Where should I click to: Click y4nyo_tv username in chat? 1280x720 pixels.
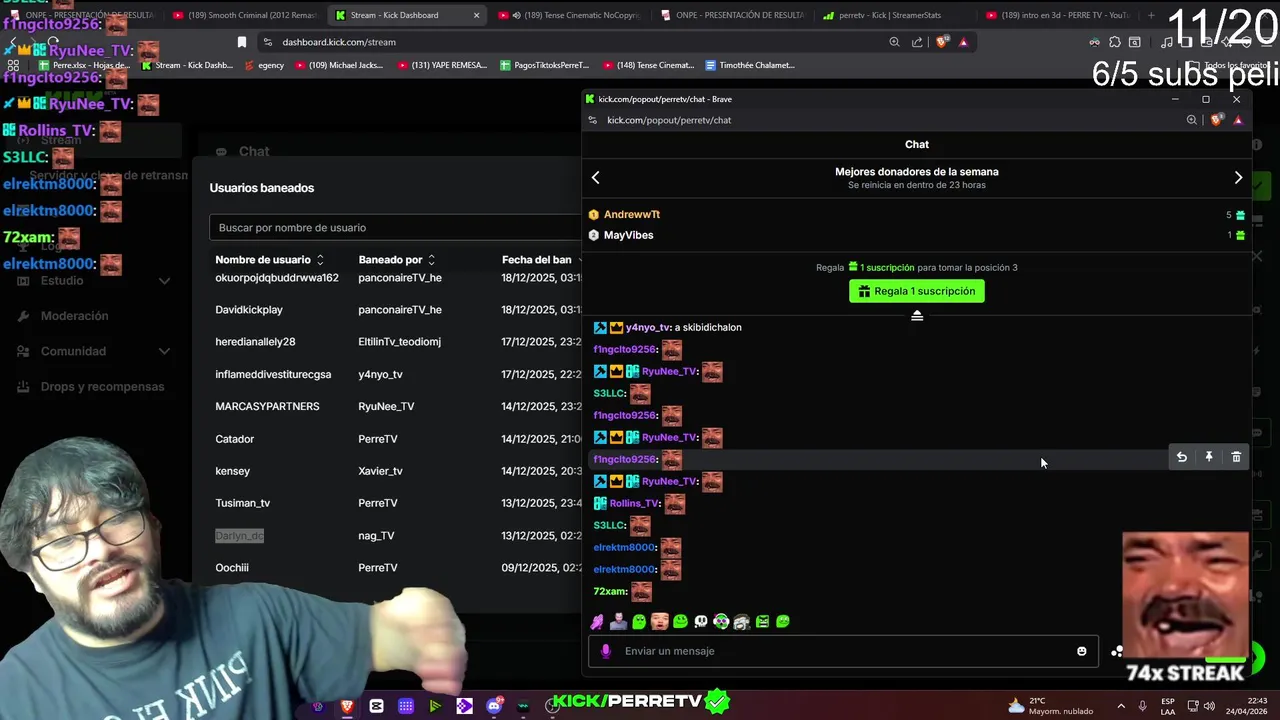(648, 328)
